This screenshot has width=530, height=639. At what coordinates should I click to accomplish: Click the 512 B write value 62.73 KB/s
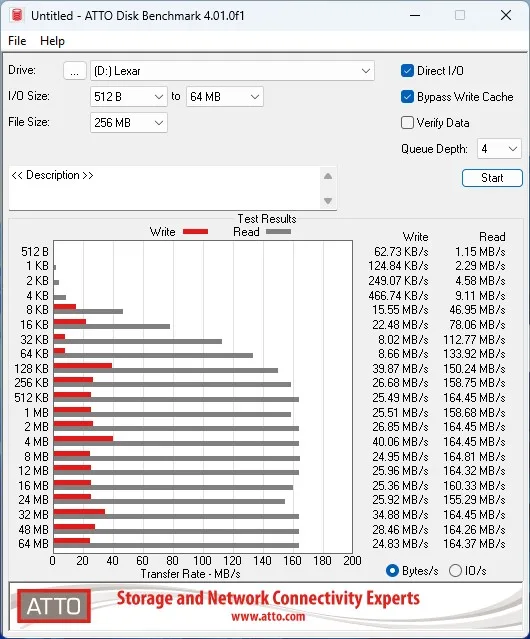coord(401,252)
